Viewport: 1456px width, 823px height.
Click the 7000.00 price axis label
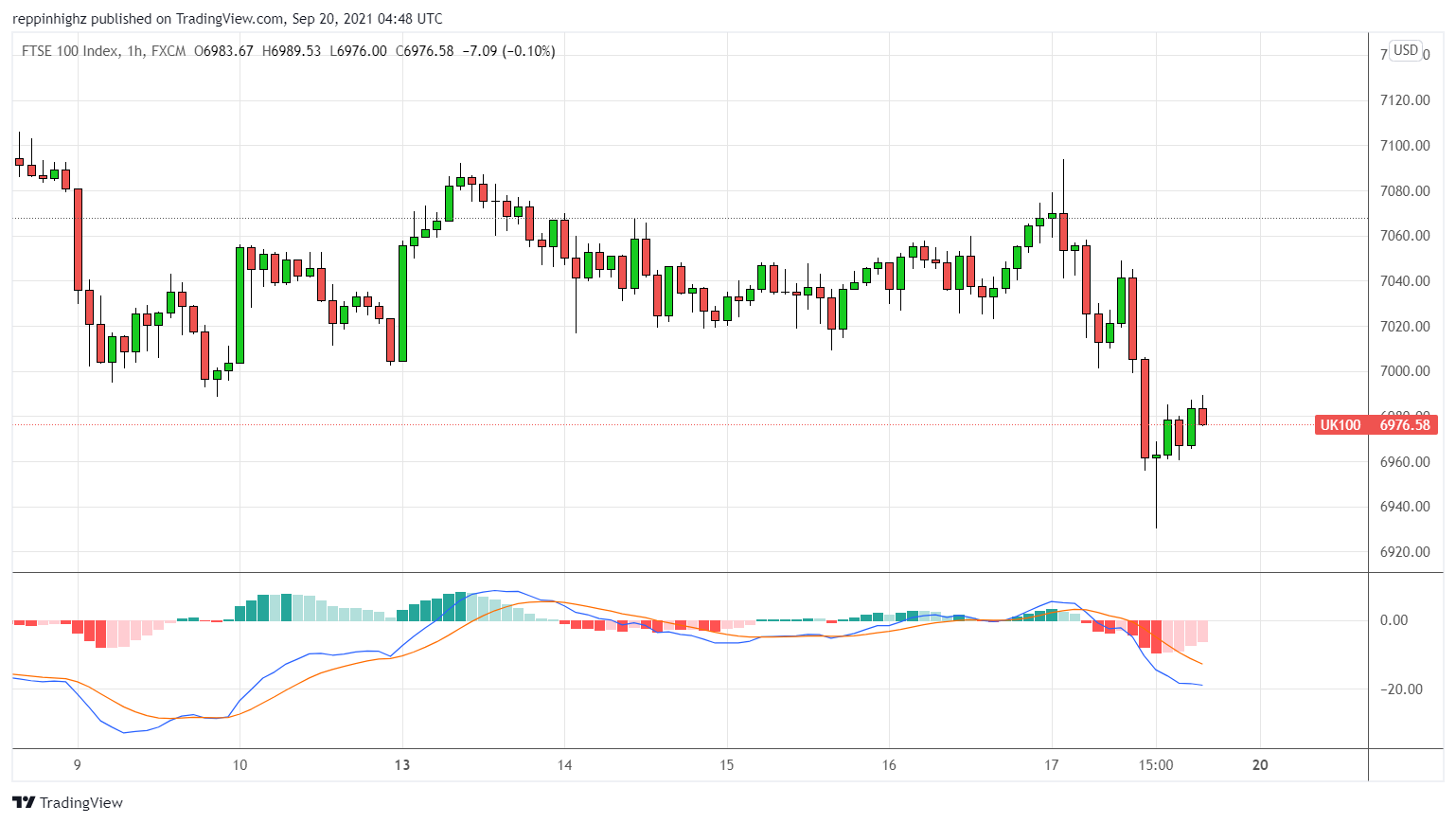coord(1405,371)
